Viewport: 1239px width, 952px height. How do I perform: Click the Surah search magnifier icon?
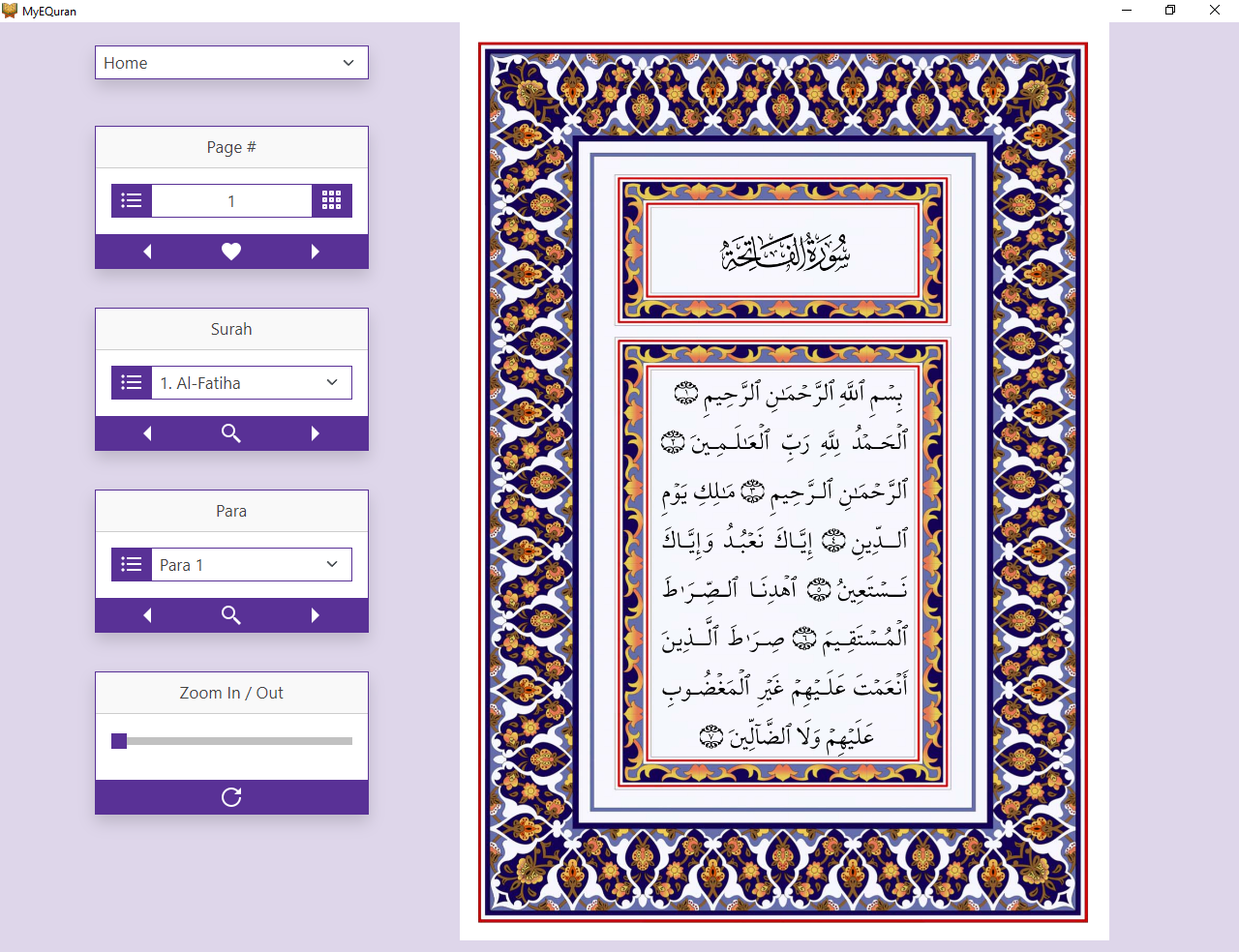point(231,432)
